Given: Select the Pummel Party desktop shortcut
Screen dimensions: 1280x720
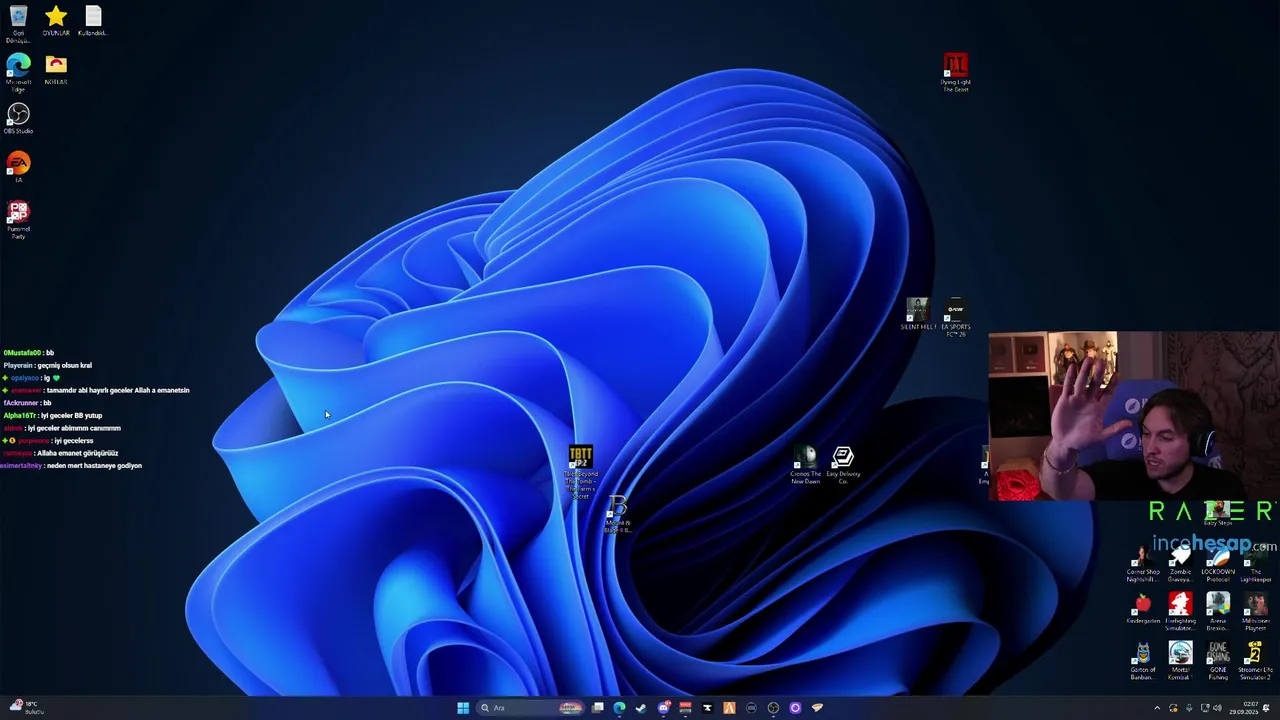Looking at the screenshot, I should (x=18, y=220).
